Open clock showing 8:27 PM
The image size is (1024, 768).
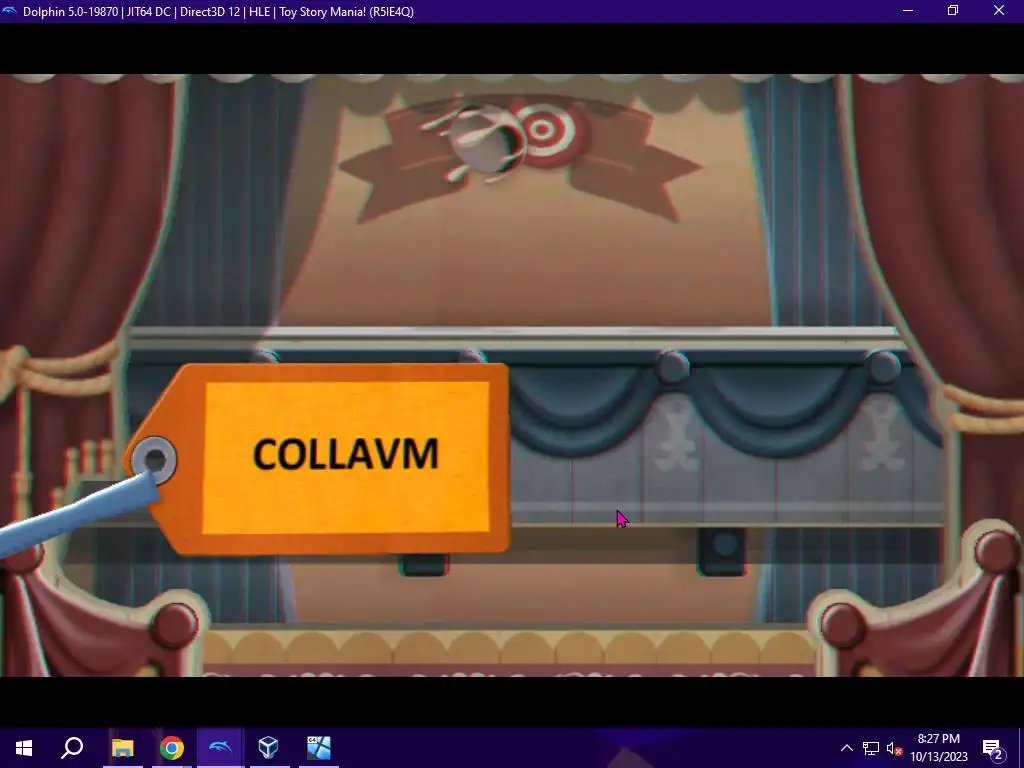point(938,748)
